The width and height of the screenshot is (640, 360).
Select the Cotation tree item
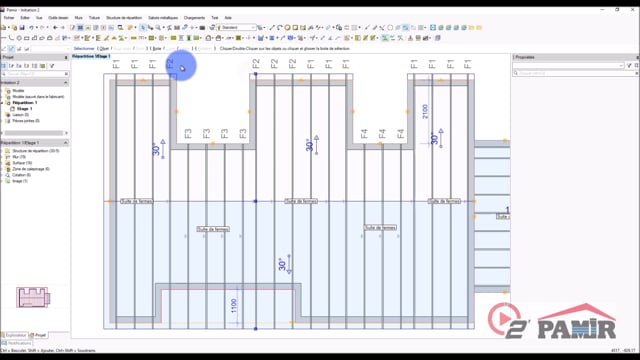tap(22, 175)
